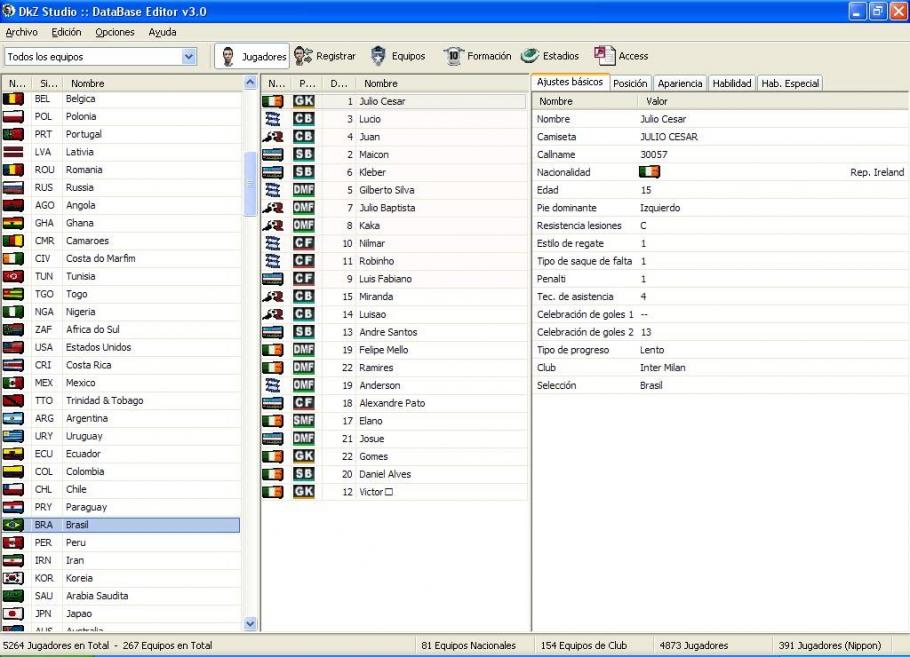Click the Ireland flag in Nacionalidad row

[649, 172]
